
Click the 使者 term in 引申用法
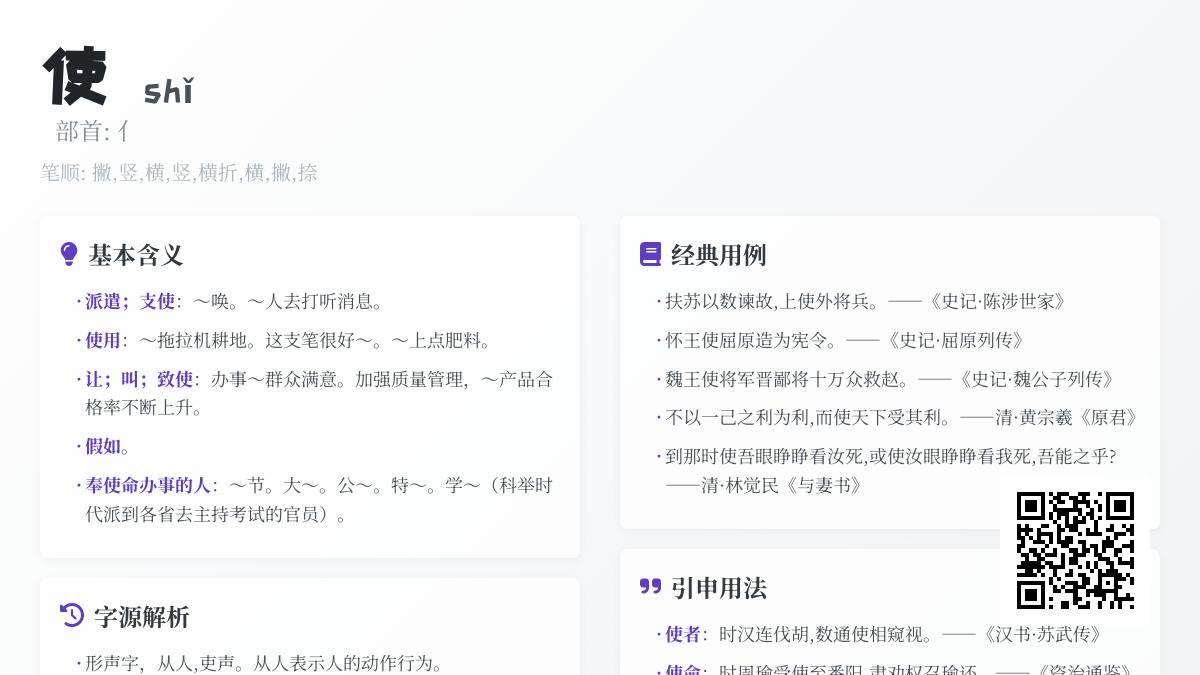coord(684,634)
